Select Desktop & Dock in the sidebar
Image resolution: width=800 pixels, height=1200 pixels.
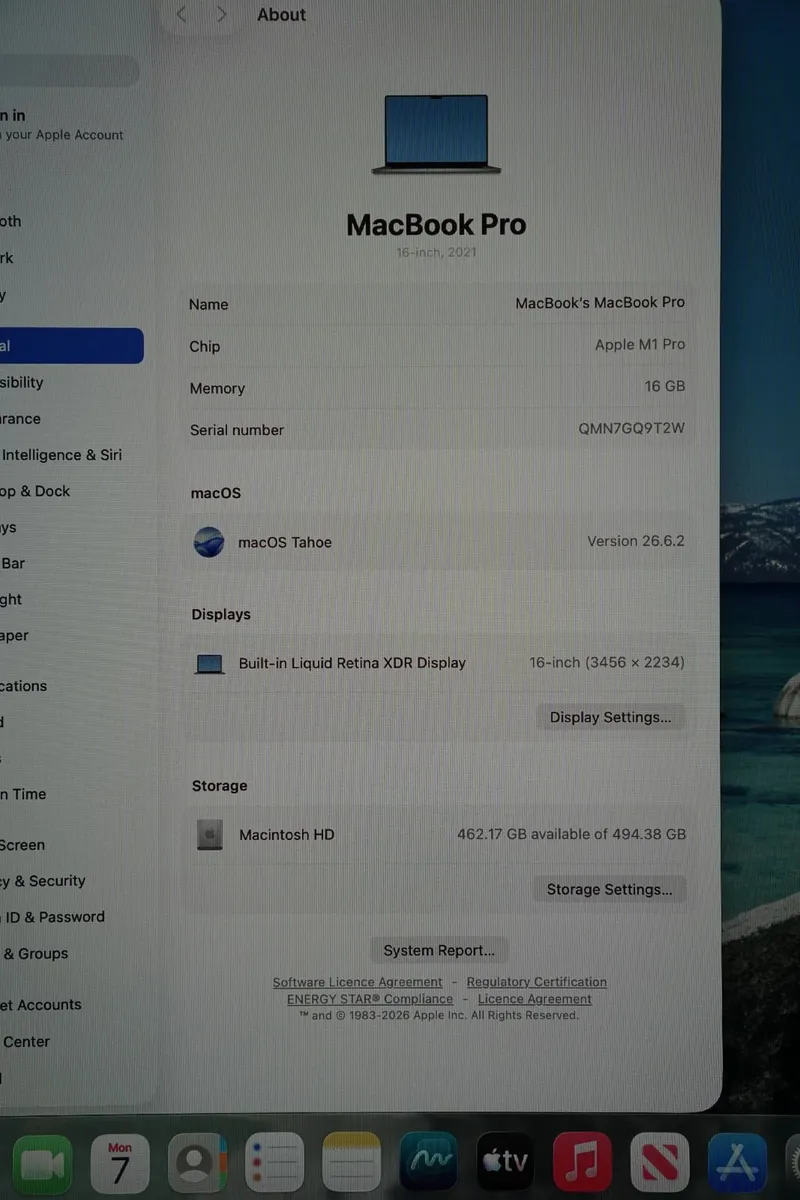click(x=35, y=491)
